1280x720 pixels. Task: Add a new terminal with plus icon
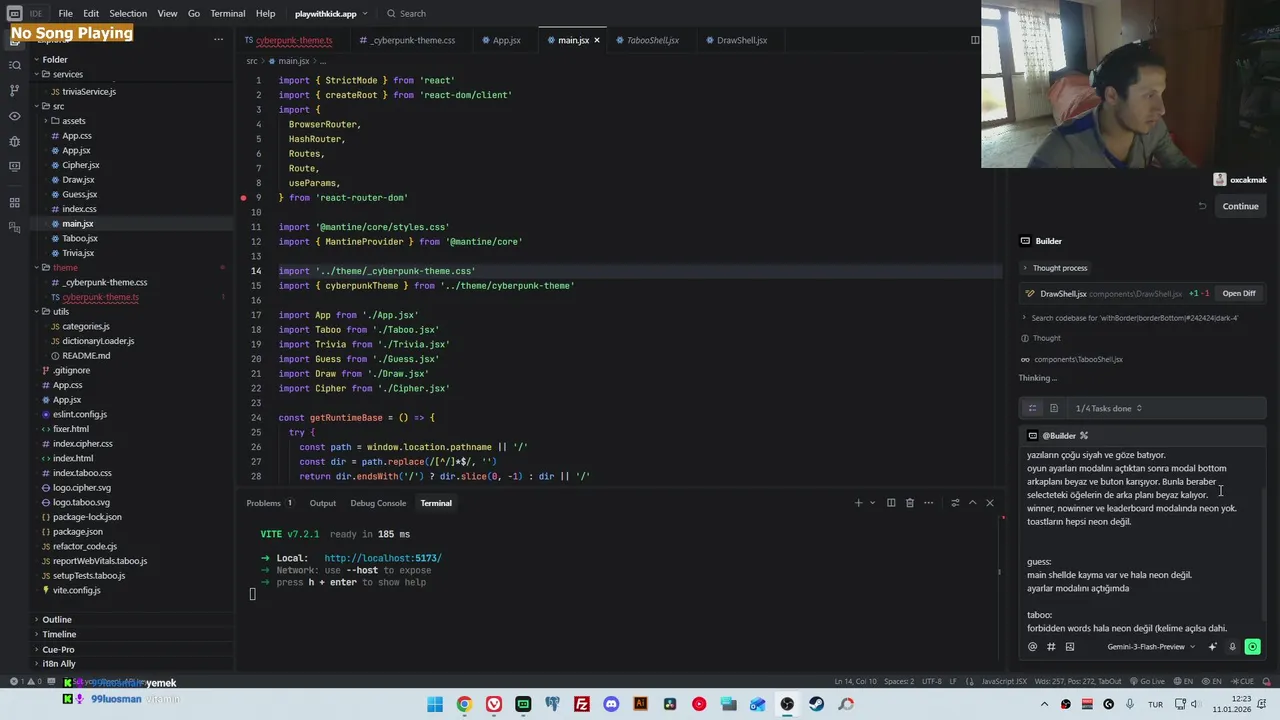858,503
